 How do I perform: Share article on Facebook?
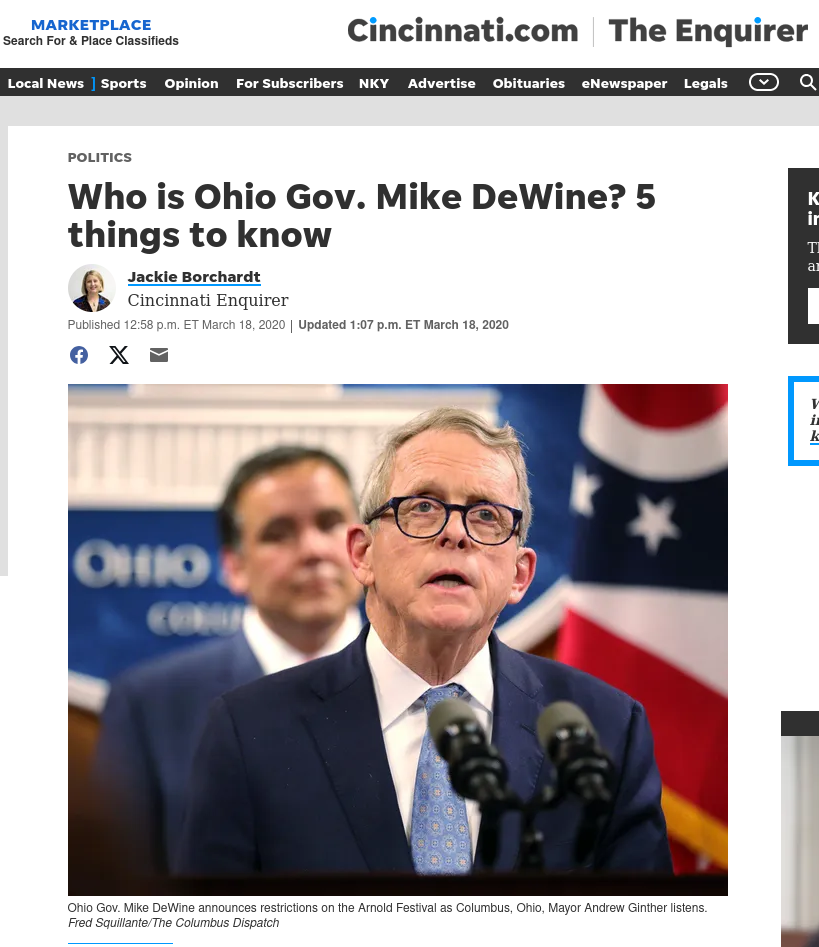[x=79, y=355]
